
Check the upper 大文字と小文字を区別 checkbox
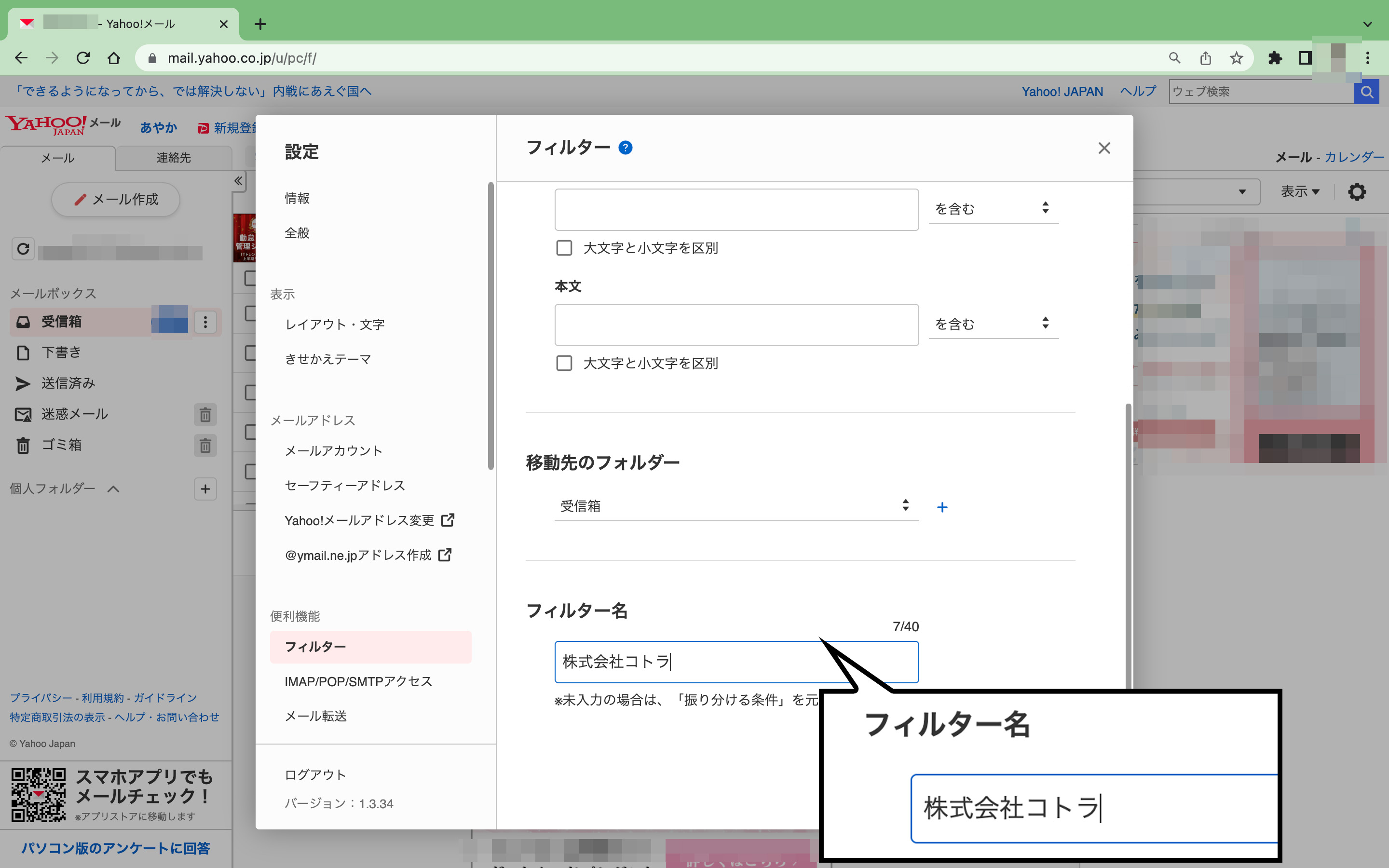point(564,248)
